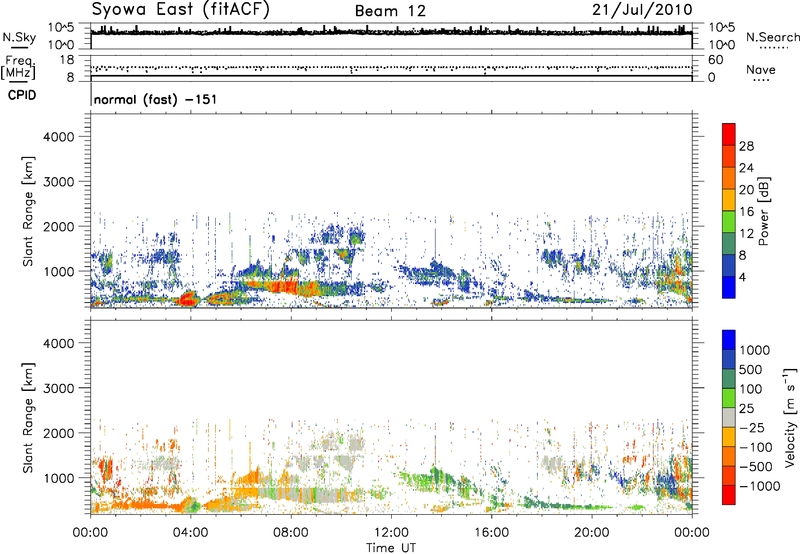This screenshot has height=554, width=800.
Task: Click the '04:00' time axis label
Action: coord(191,533)
